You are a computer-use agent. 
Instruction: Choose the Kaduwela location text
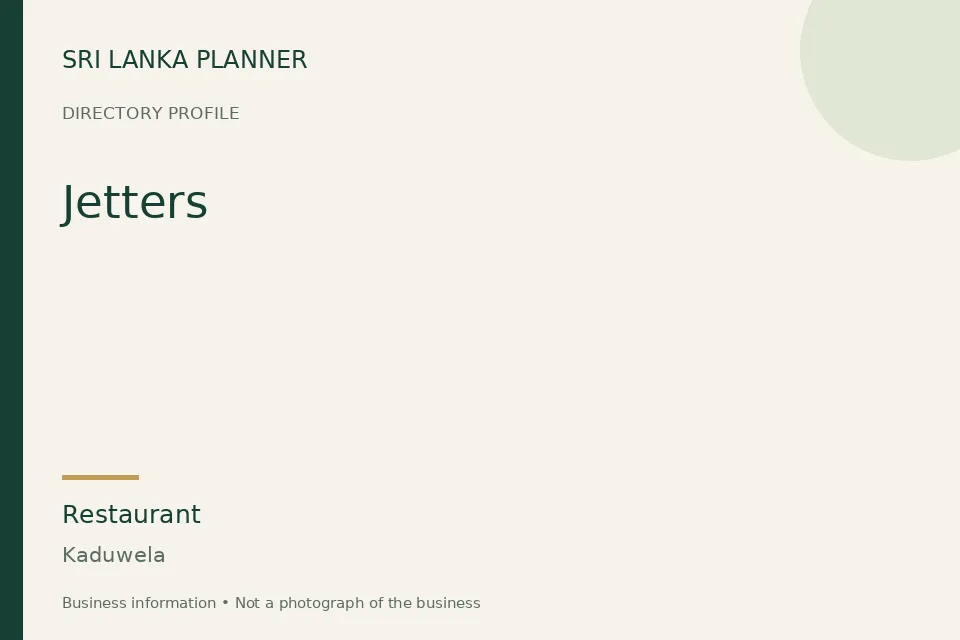(x=114, y=555)
